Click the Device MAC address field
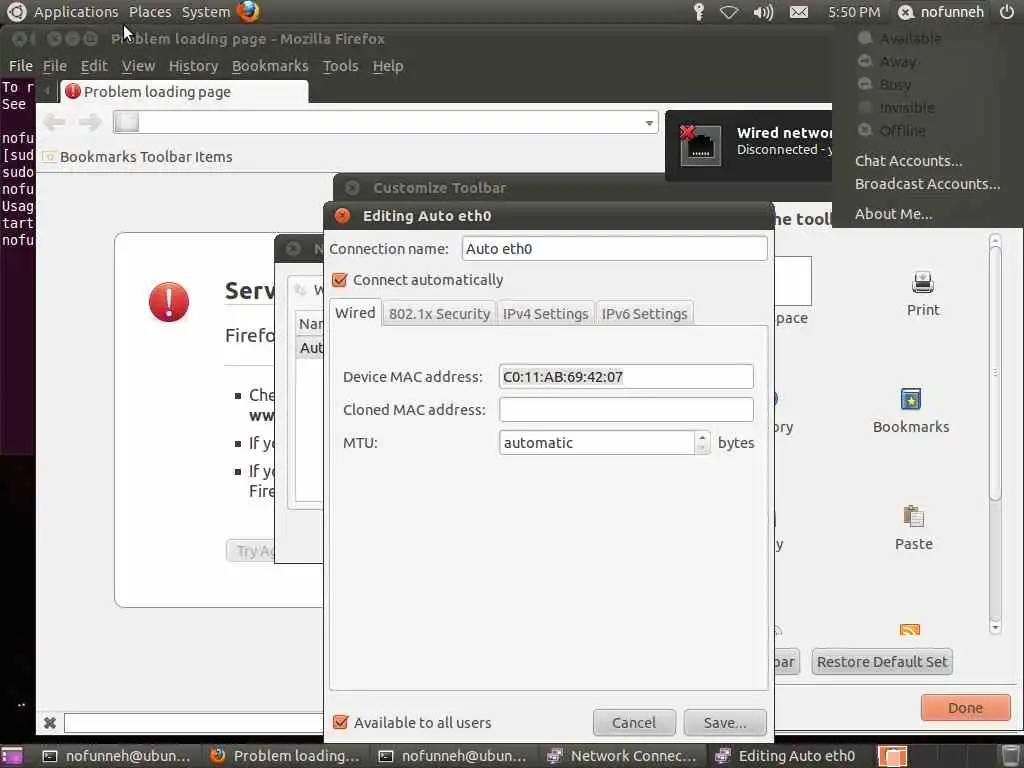1024x768 pixels. [626, 376]
